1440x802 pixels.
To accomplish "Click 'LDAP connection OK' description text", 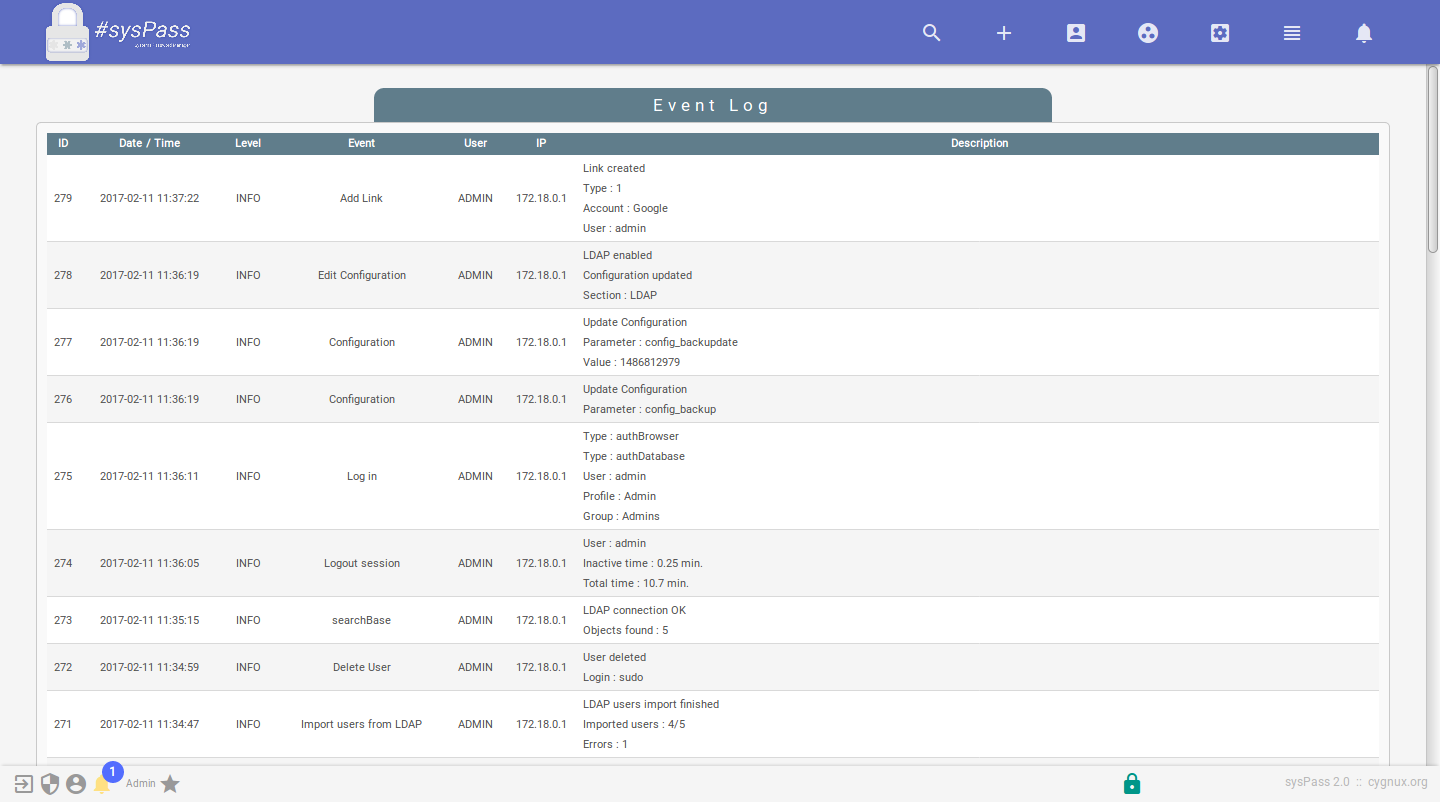I will pos(634,610).
